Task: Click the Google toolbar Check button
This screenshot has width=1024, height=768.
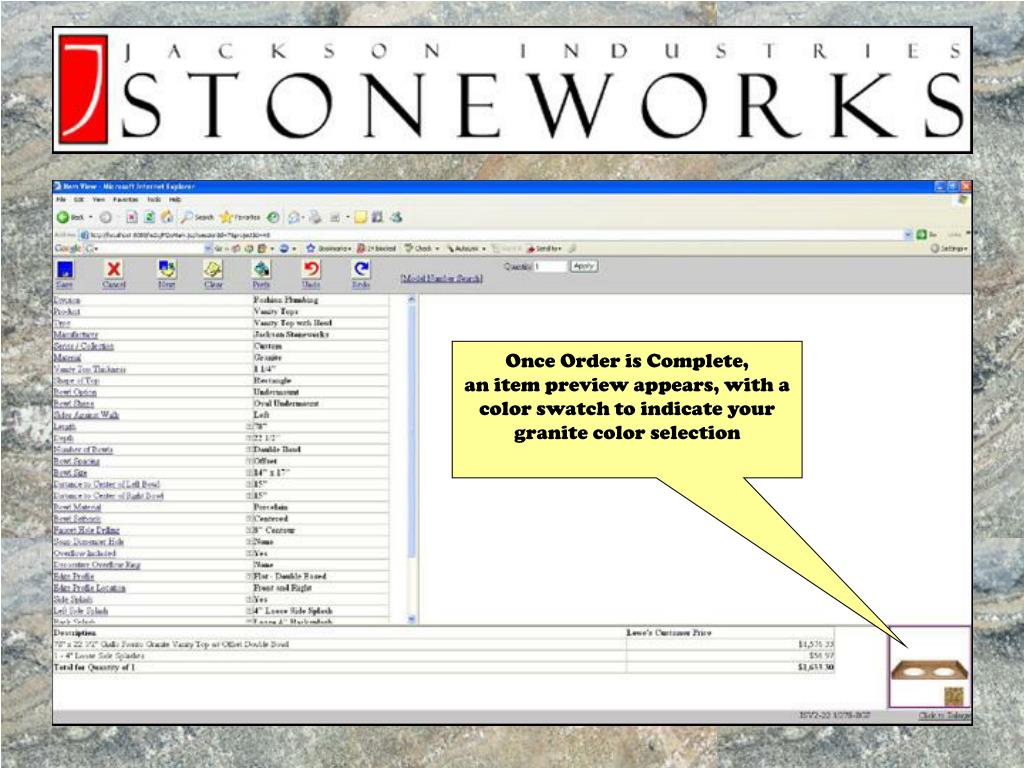Action: point(421,248)
